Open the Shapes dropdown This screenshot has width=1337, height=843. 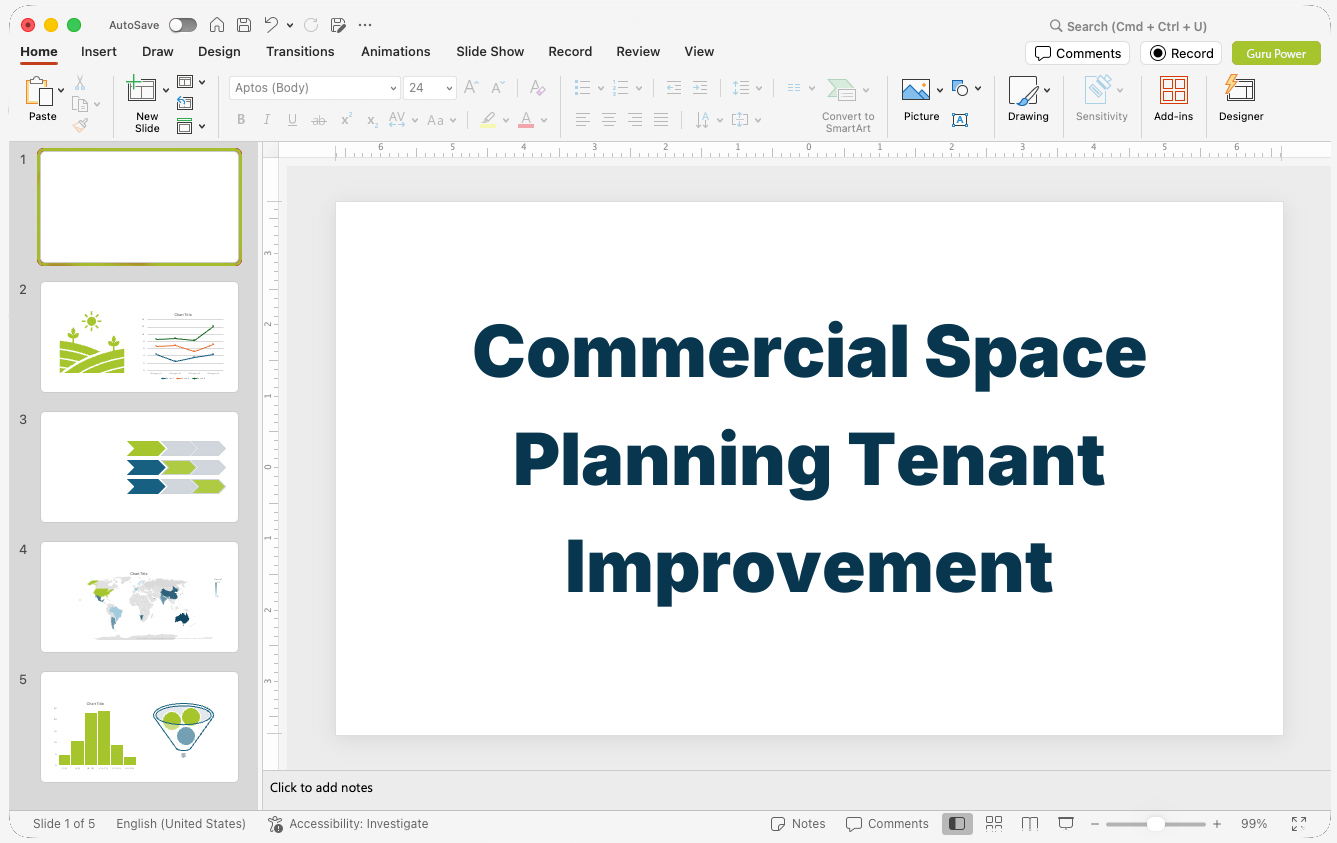click(966, 88)
